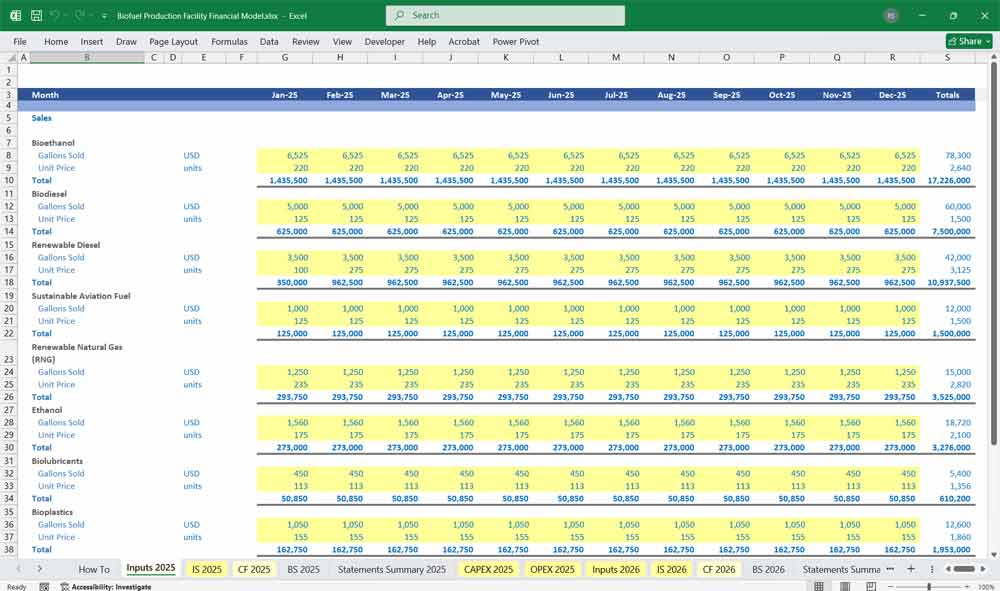Screen dimensions: 1000x591
Task: Switch to the Formulas ribbon tab
Action: pos(229,42)
